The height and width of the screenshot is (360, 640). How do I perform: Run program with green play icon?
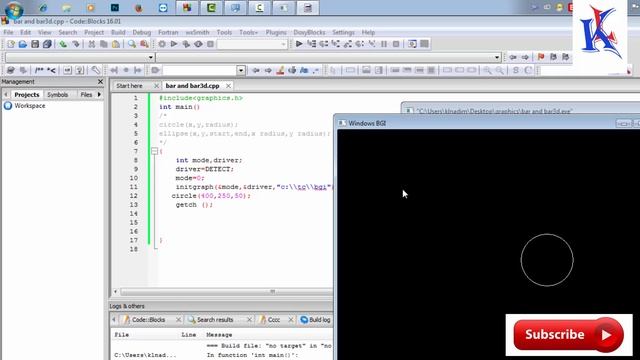174,44
